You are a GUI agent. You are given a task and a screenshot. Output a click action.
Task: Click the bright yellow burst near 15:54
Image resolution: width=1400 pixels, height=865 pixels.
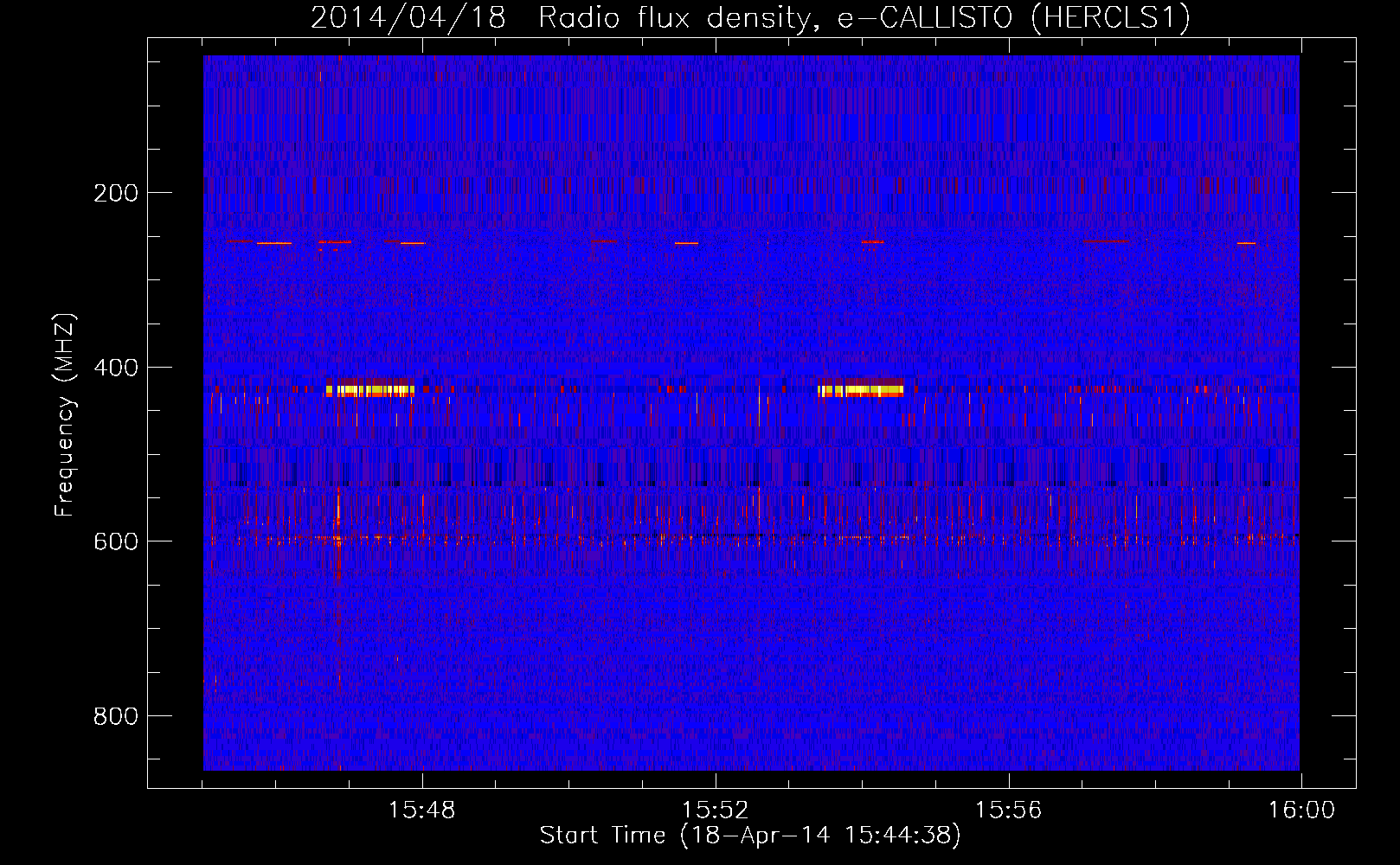861,389
